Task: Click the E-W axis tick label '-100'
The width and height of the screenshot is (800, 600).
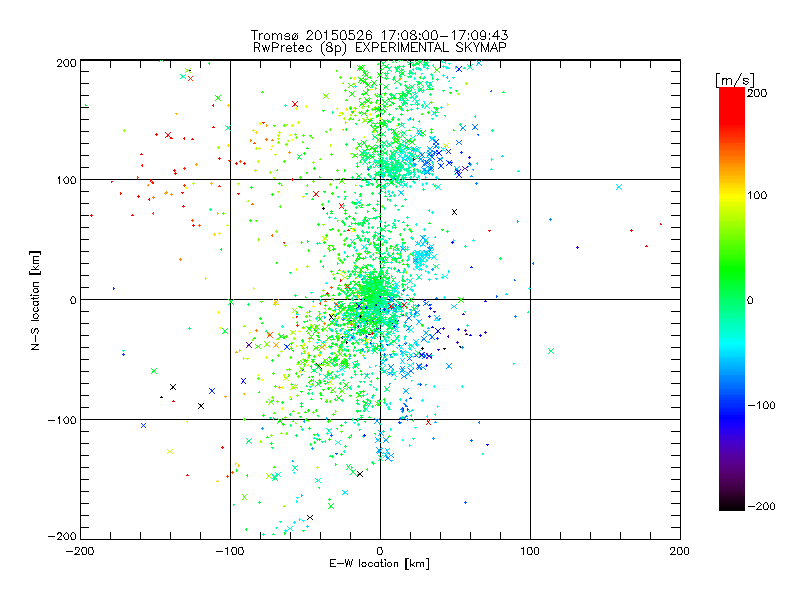Action: (230, 551)
